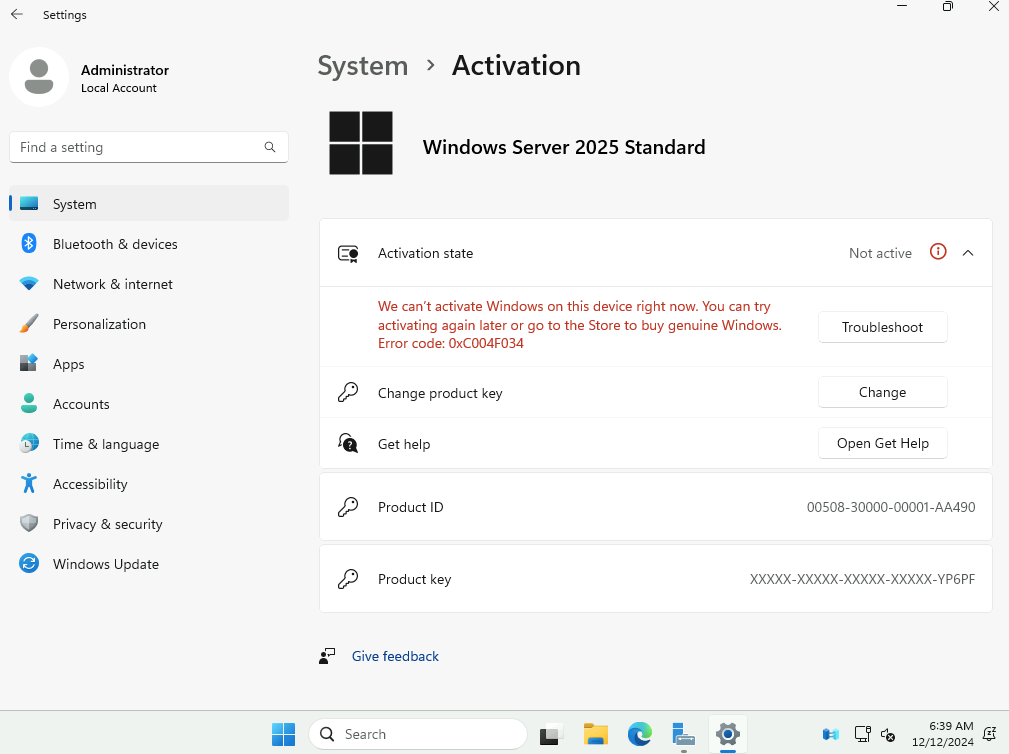Viewport: 1009px width, 754px height.
Task: Open the System settings category
Action: click(149, 204)
